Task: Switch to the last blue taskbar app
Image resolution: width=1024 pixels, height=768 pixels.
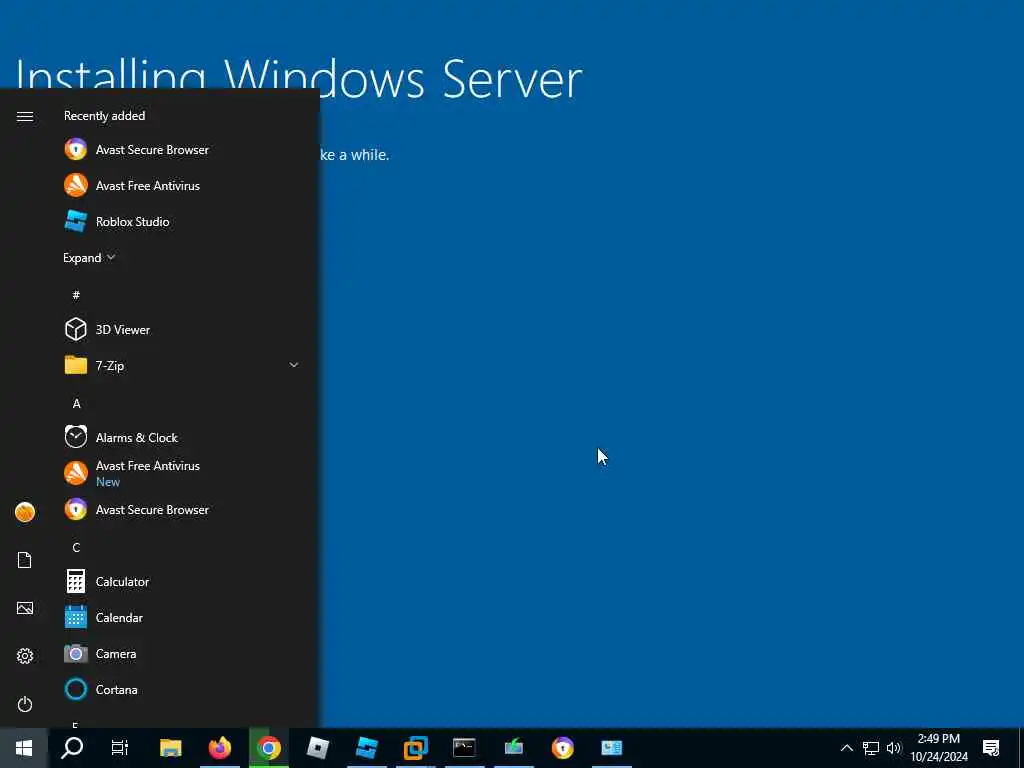Action: [611, 748]
